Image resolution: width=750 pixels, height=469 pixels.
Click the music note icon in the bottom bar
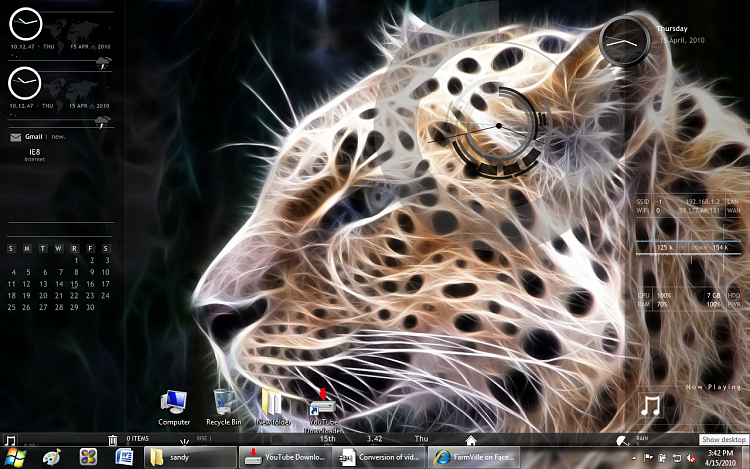point(10,440)
